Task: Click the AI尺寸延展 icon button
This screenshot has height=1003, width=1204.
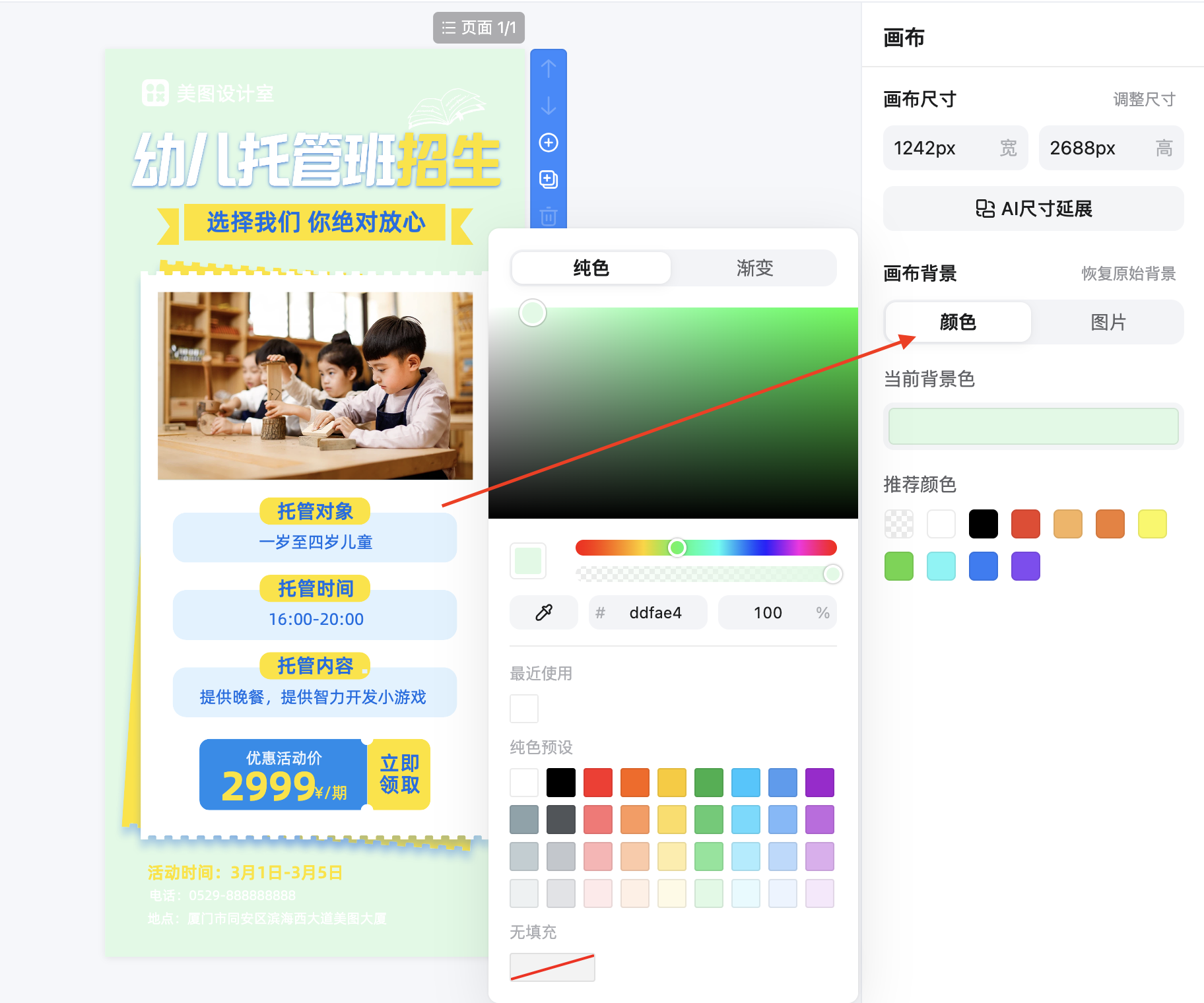Action: click(1032, 209)
